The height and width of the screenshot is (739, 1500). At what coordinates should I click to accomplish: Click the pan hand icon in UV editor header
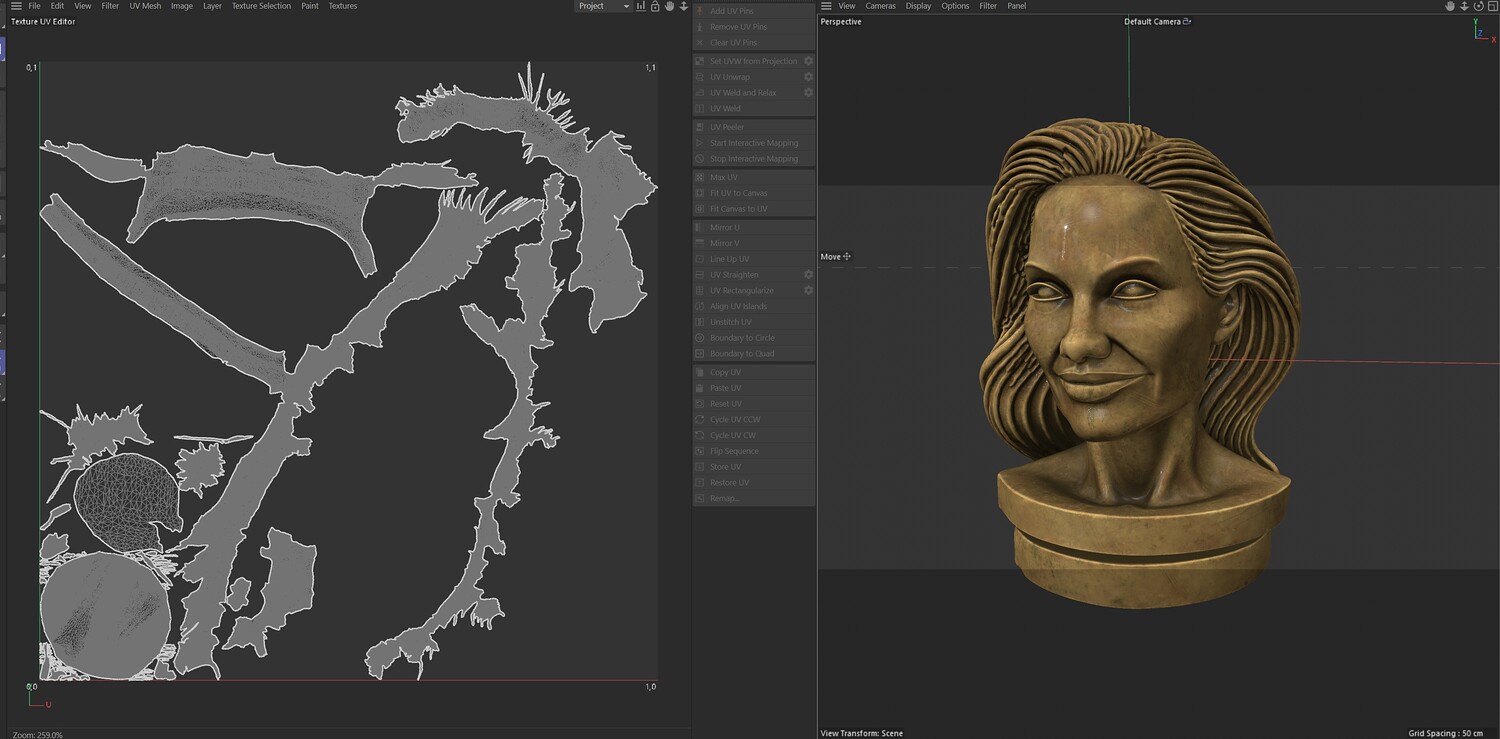(x=669, y=6)
